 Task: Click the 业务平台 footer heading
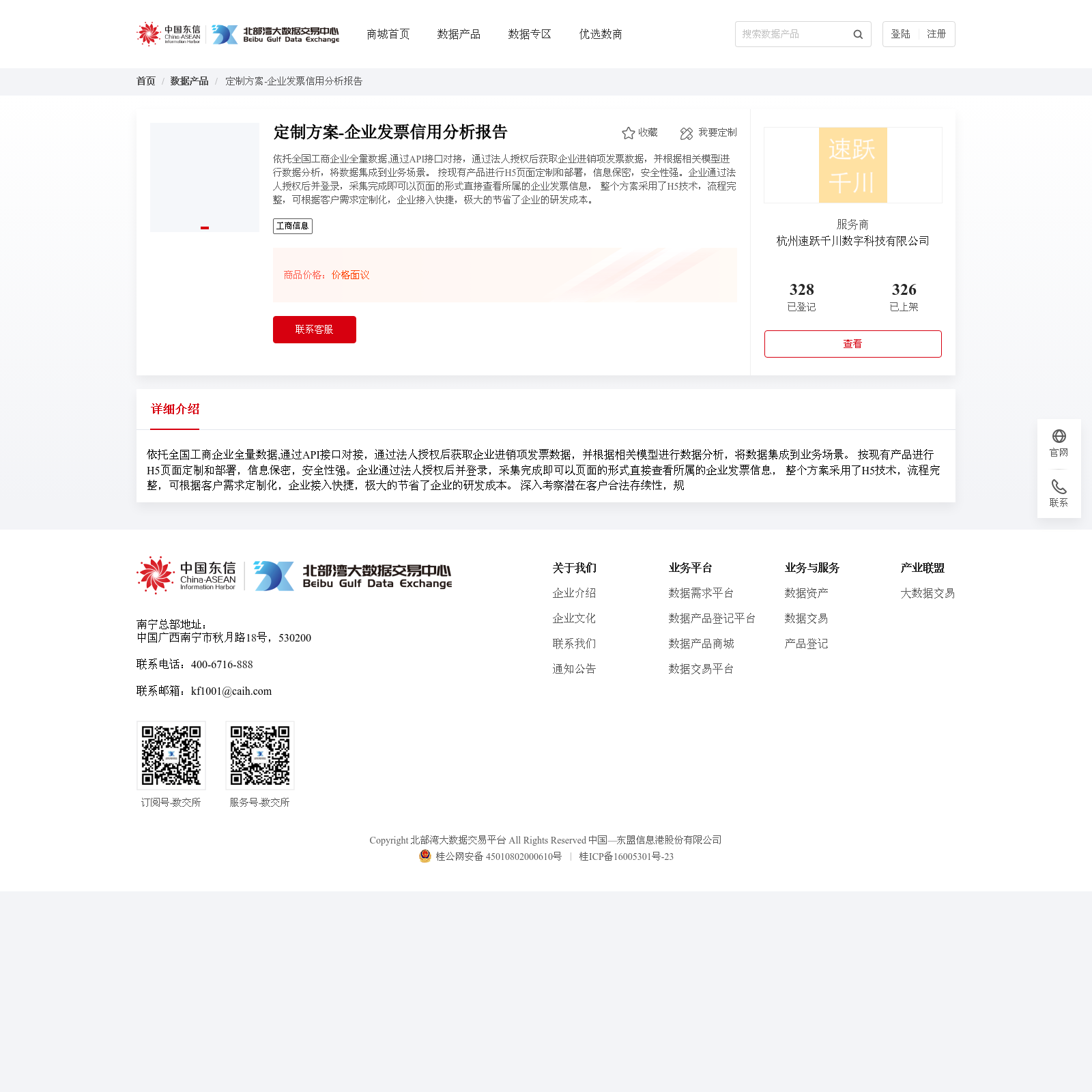click(691, 568)
